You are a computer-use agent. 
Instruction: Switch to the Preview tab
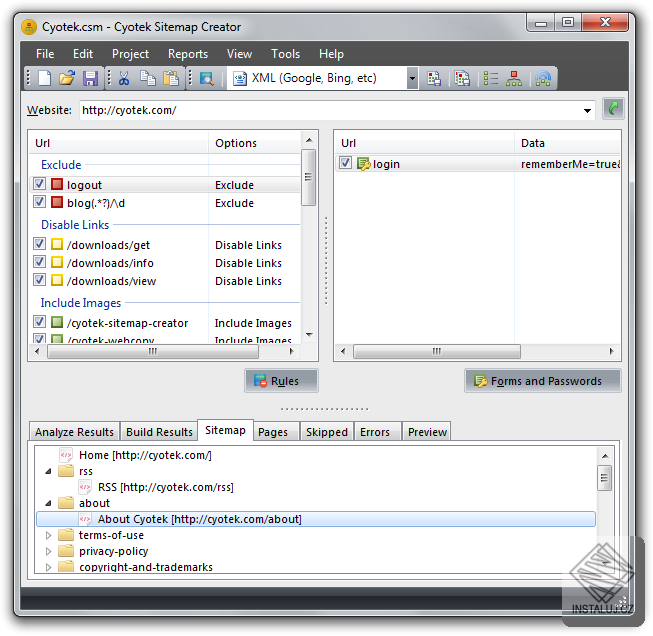coord(427,432)
